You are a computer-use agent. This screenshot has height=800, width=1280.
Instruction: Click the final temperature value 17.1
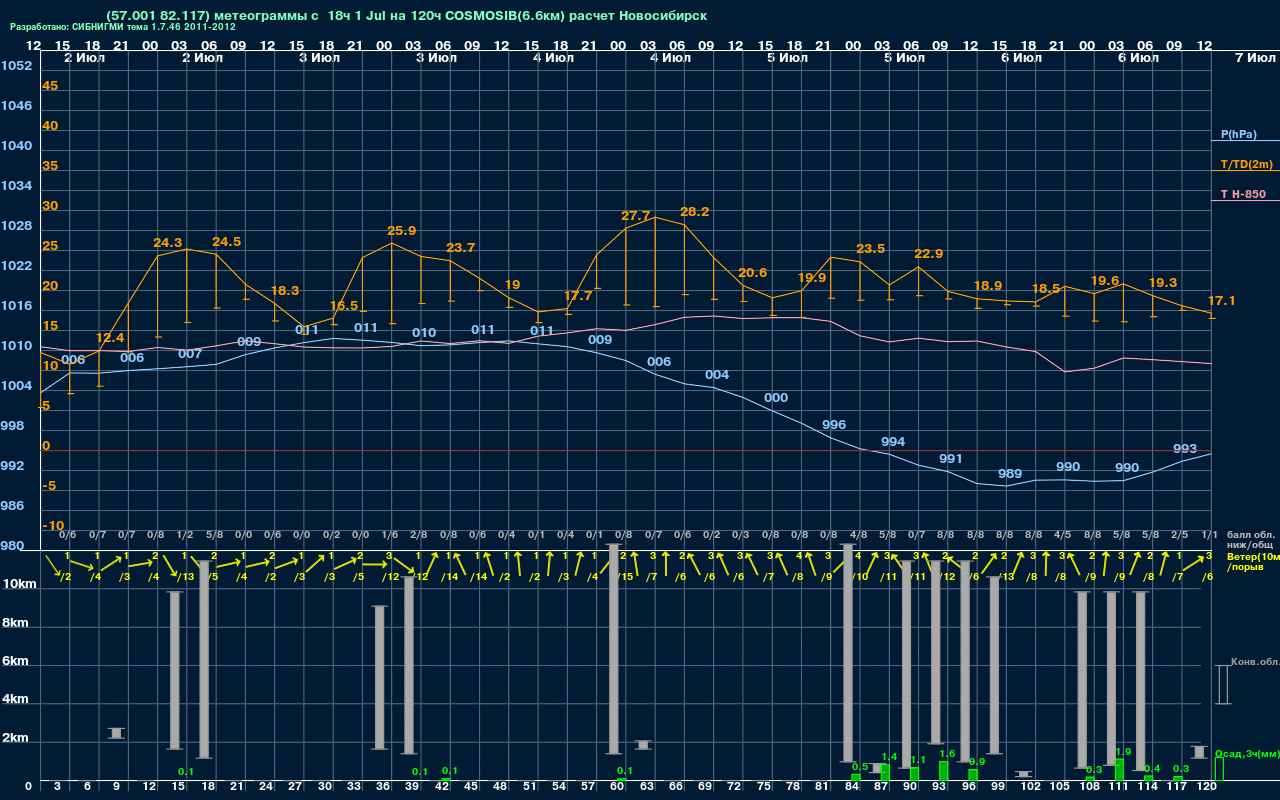[1221, 301]
